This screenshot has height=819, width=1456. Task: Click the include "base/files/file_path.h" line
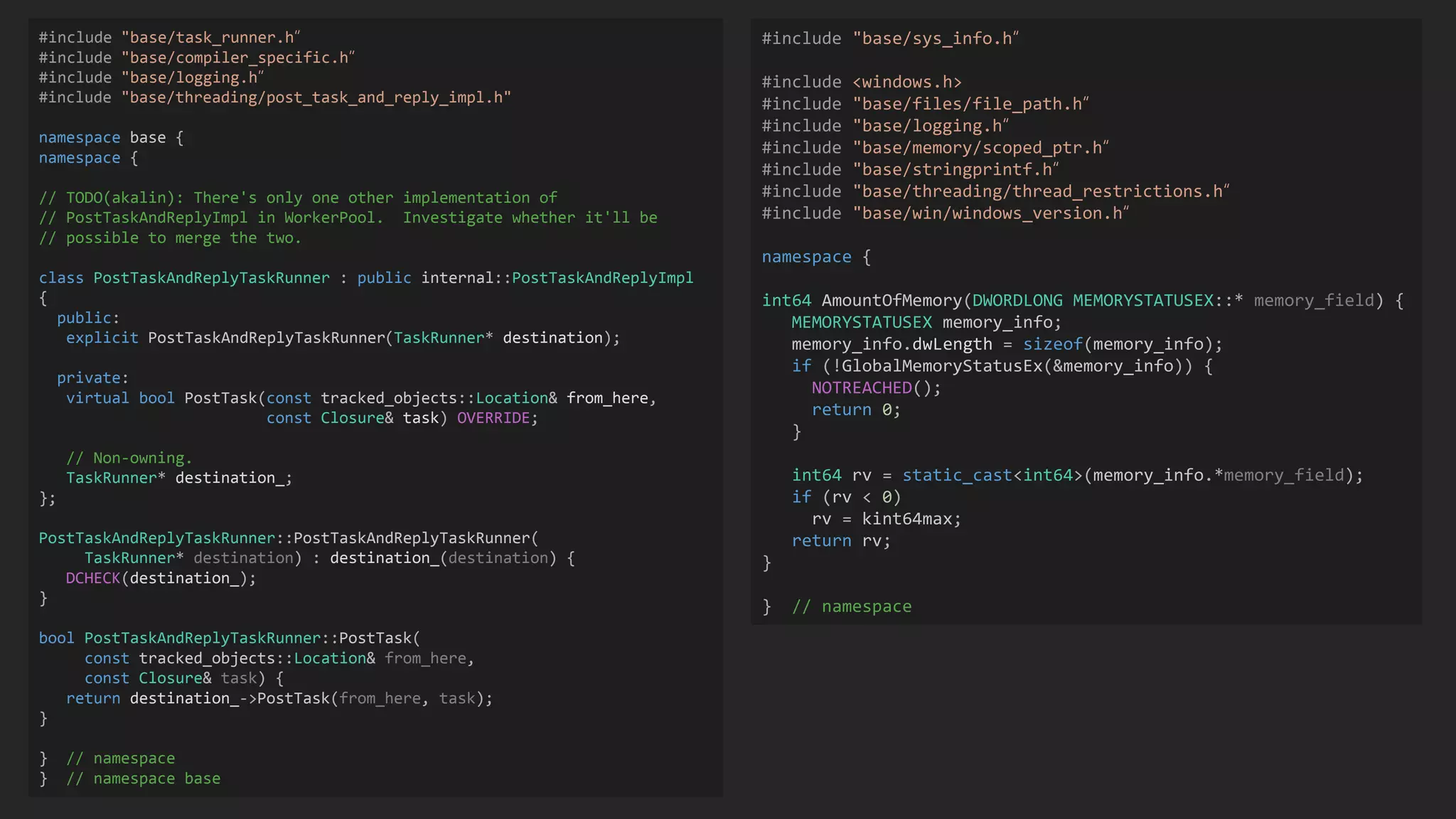click(925, 104)
